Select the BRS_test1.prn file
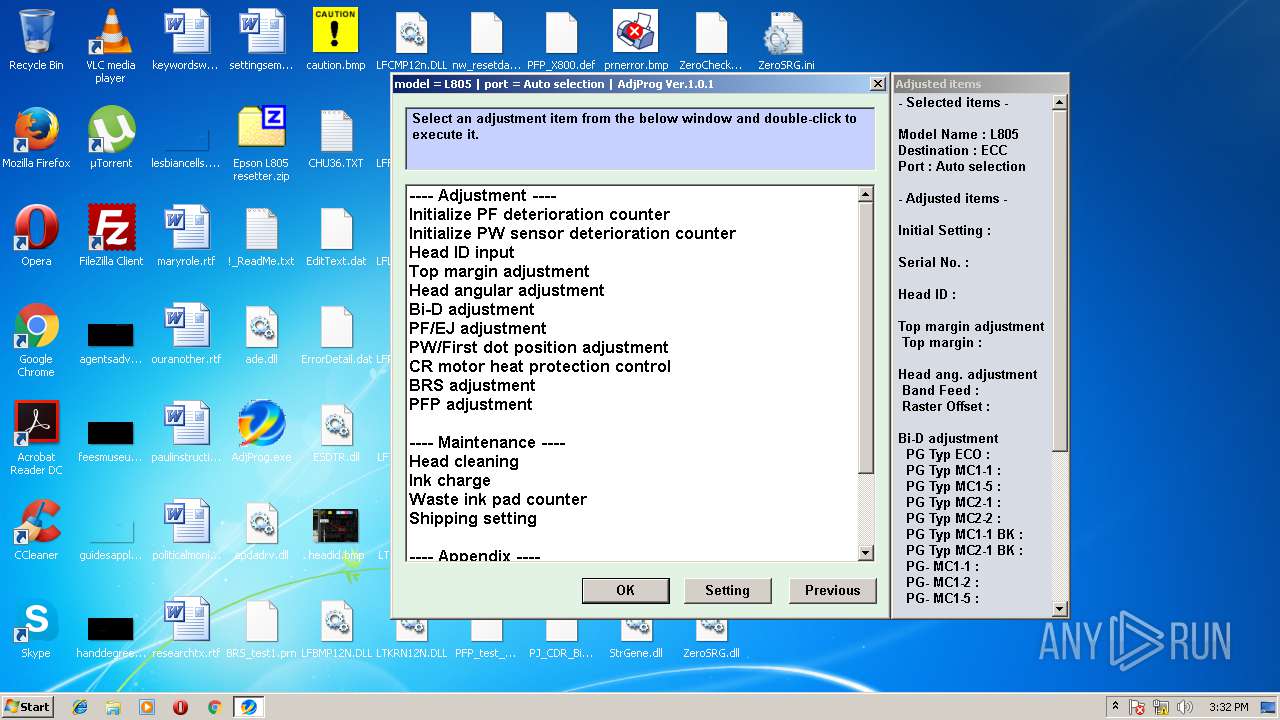The width and height of the screenshot is (1280, 720). coord(261,628)
